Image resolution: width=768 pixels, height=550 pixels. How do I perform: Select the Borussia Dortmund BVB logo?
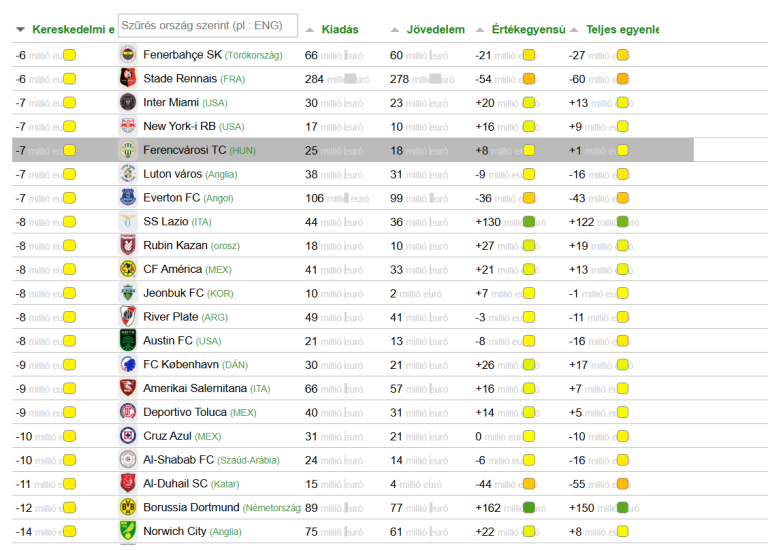[x=127, y=508]
